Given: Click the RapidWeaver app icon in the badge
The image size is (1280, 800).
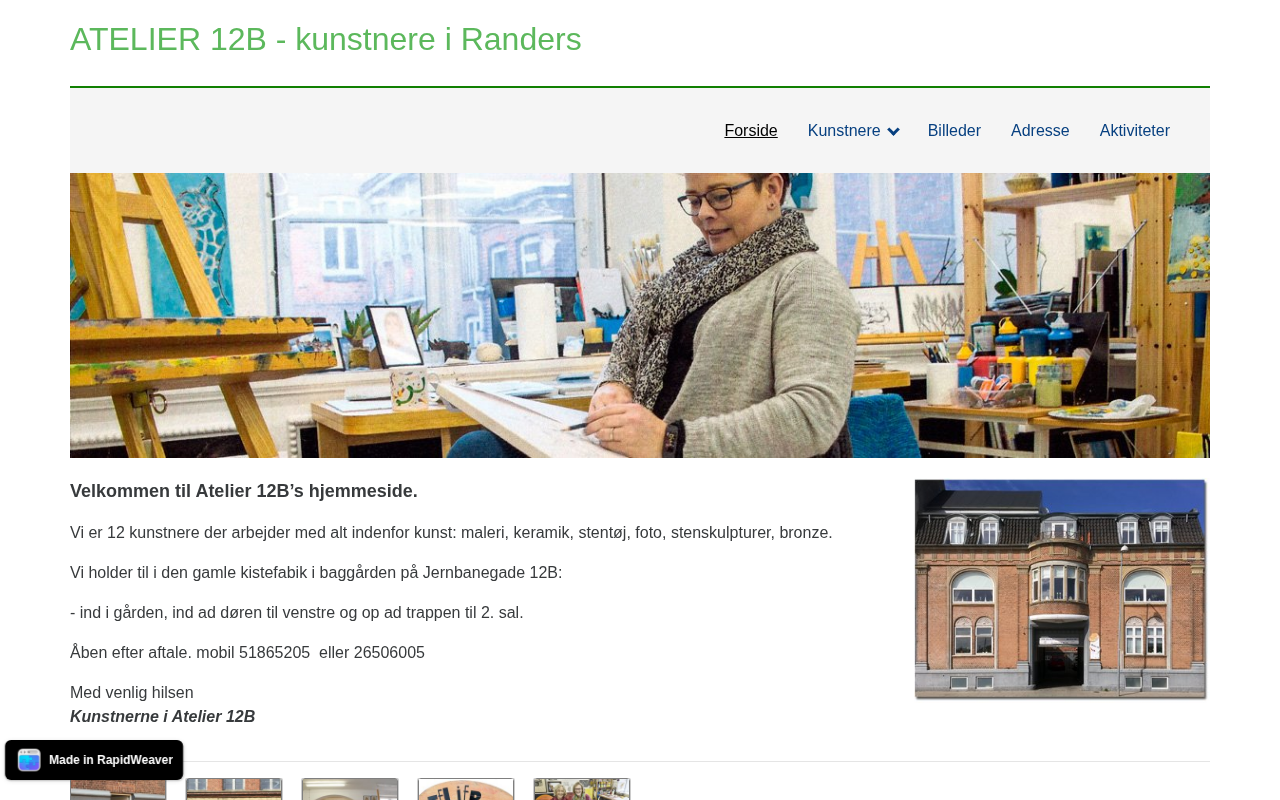Looking at the screenshot, I should tap(29, 760).
